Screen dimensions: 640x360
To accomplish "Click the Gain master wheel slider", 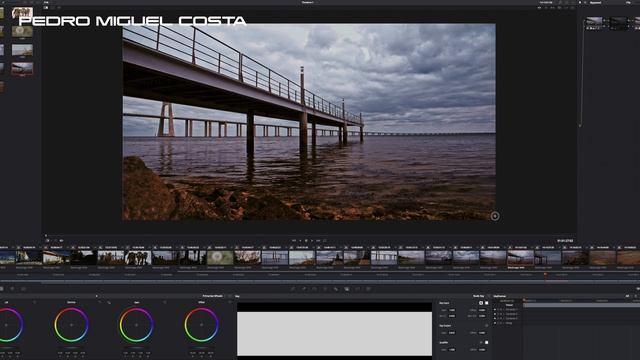I will click(x=136, y=348).
